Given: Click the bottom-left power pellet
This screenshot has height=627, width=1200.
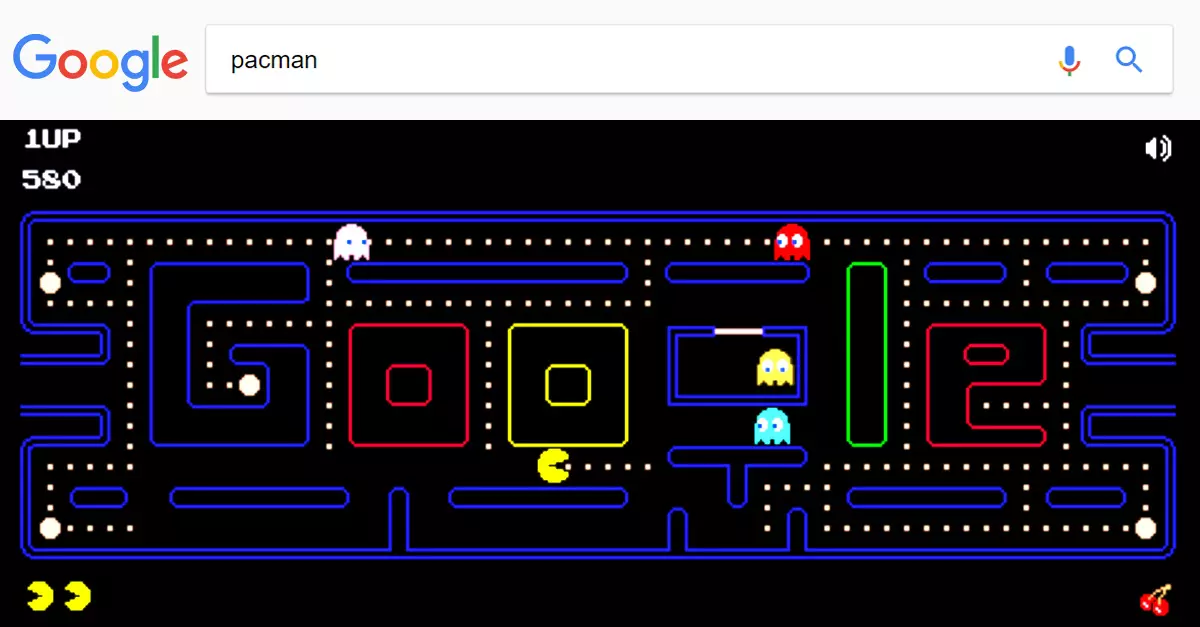Looking at the screenshot, I should (50, 527).
